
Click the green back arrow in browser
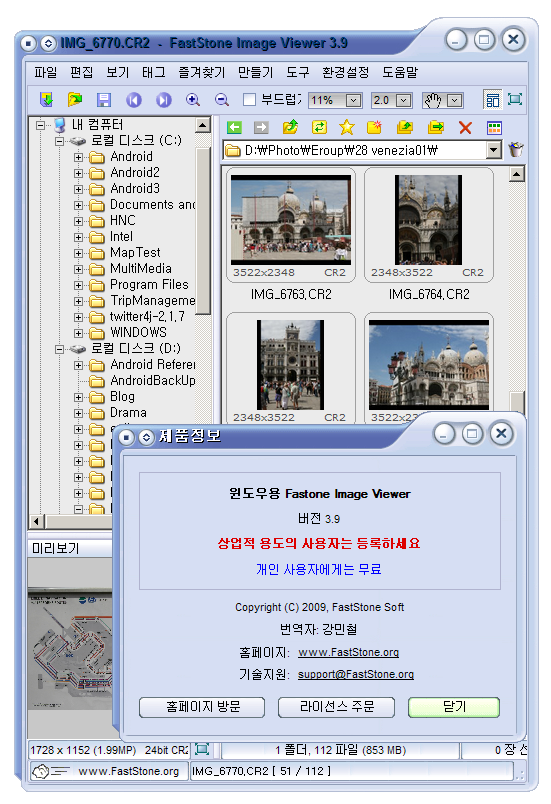coord(234,127)
